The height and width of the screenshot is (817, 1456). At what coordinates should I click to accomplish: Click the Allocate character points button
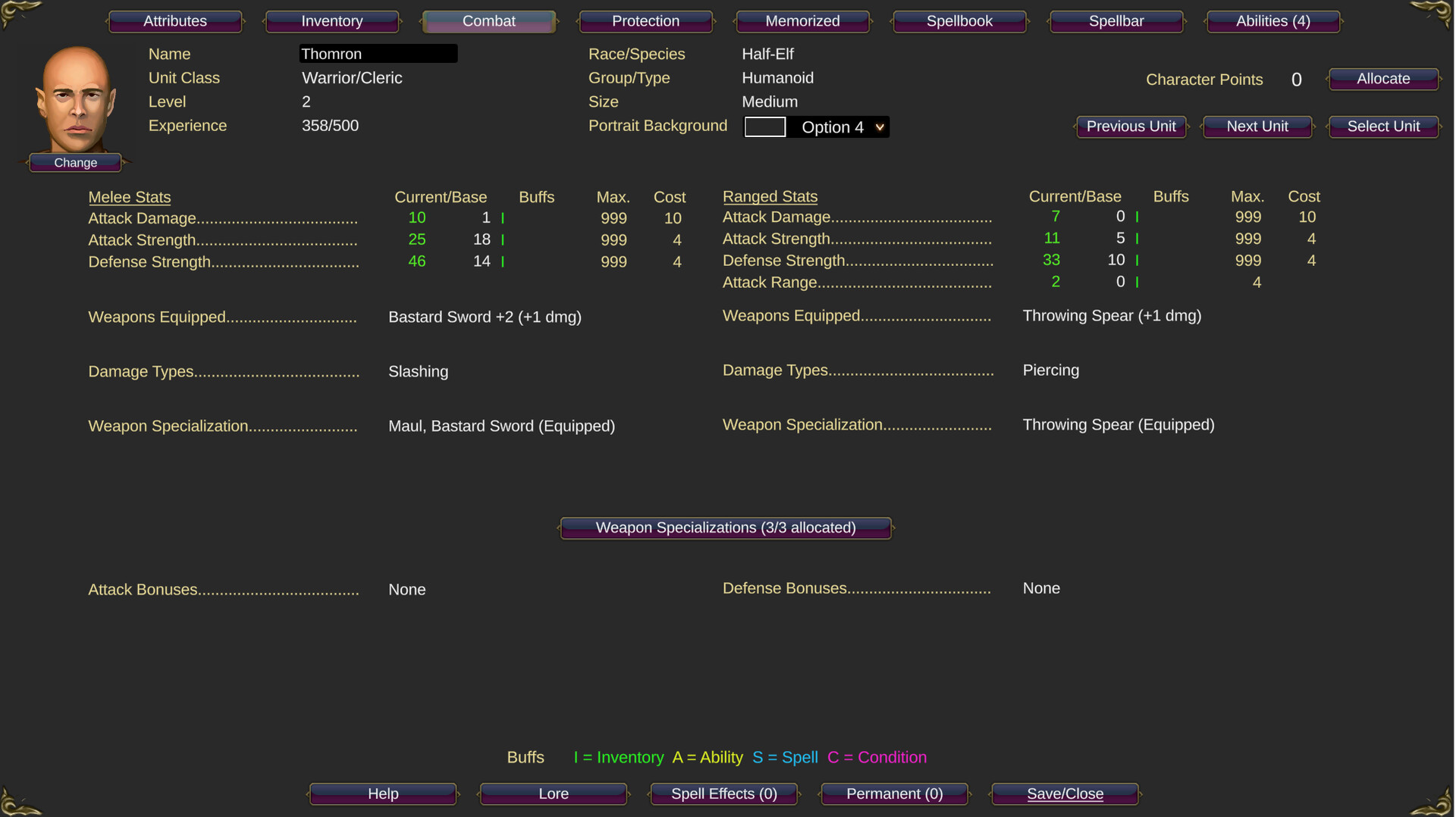[x=1382, y=78]
